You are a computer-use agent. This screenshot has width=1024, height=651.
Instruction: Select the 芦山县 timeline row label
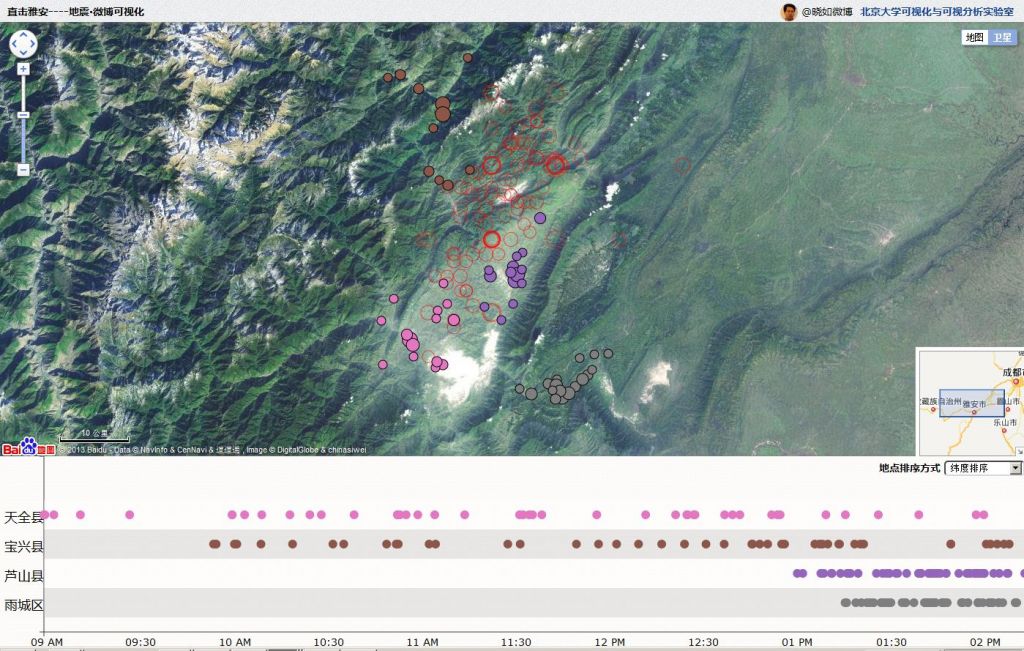tap(24, 575)
